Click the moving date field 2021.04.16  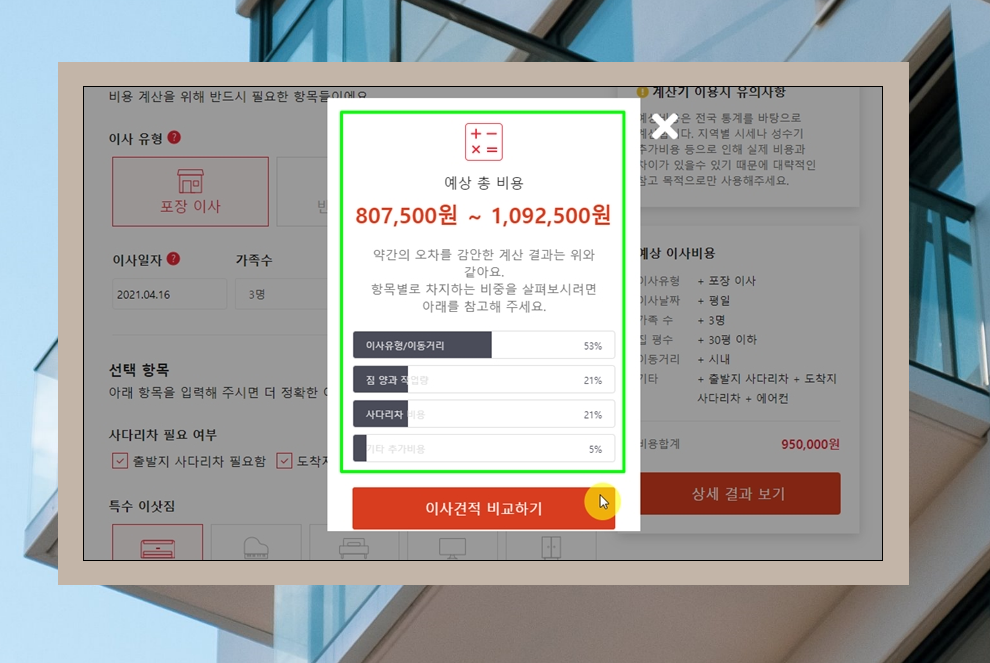[x=169, y=294]
